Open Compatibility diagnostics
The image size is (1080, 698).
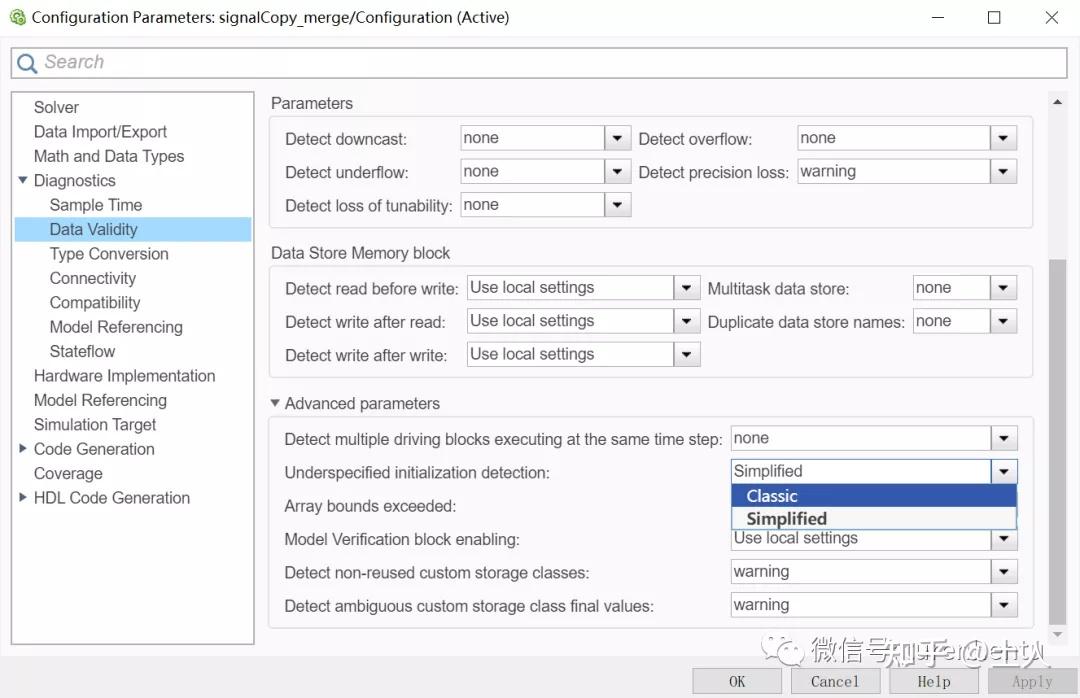(95, 303)
